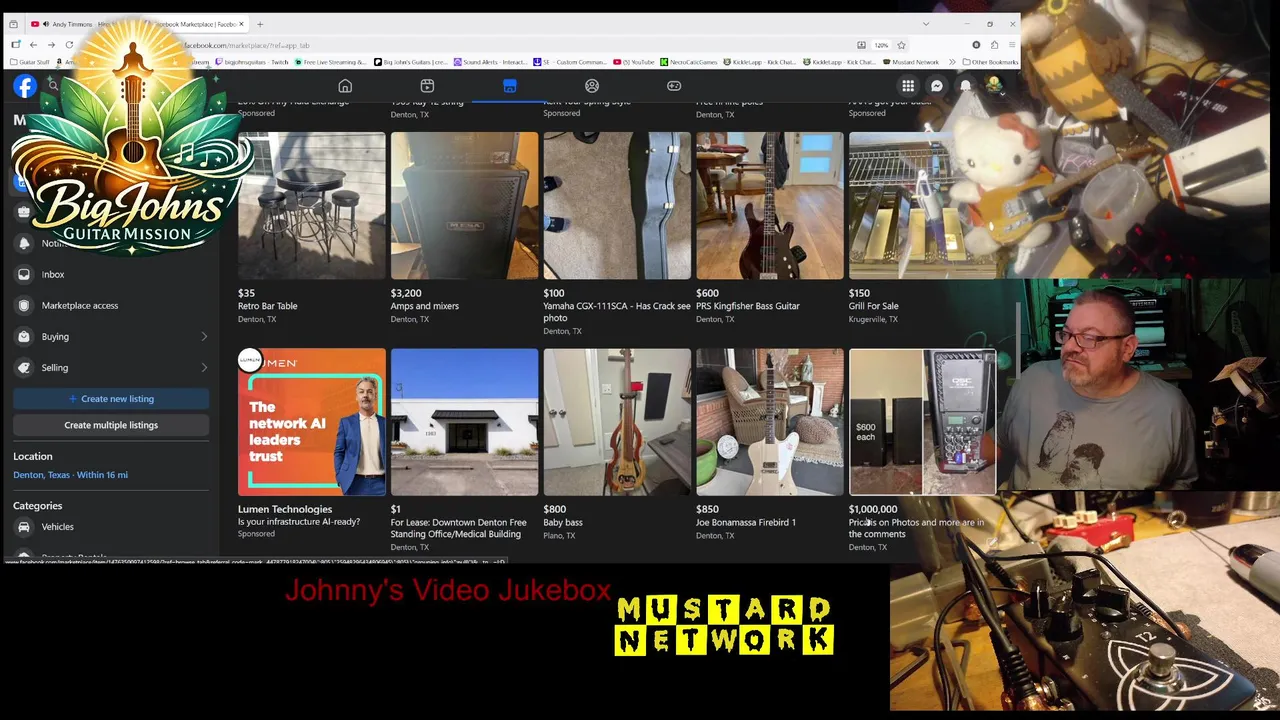
Task: Open the browser tab search dropdown arrow
Action: 926,24
